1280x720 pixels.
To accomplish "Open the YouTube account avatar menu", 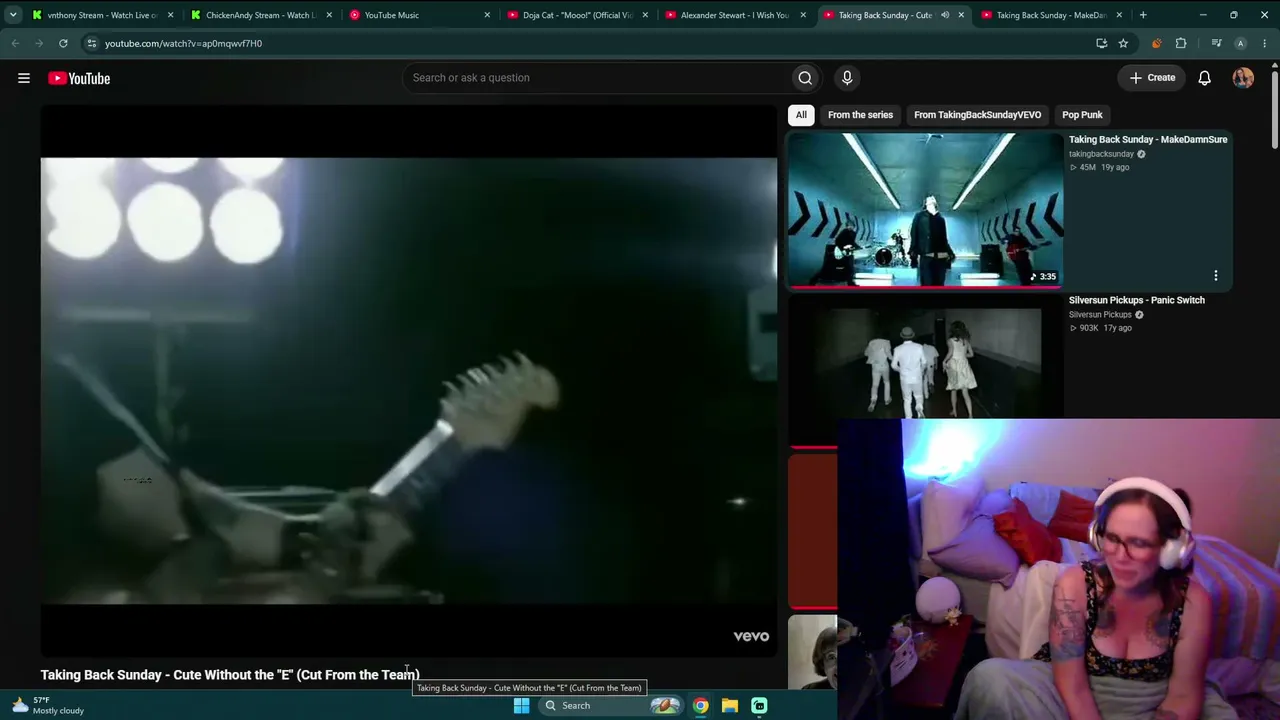I will (1243, 78).
